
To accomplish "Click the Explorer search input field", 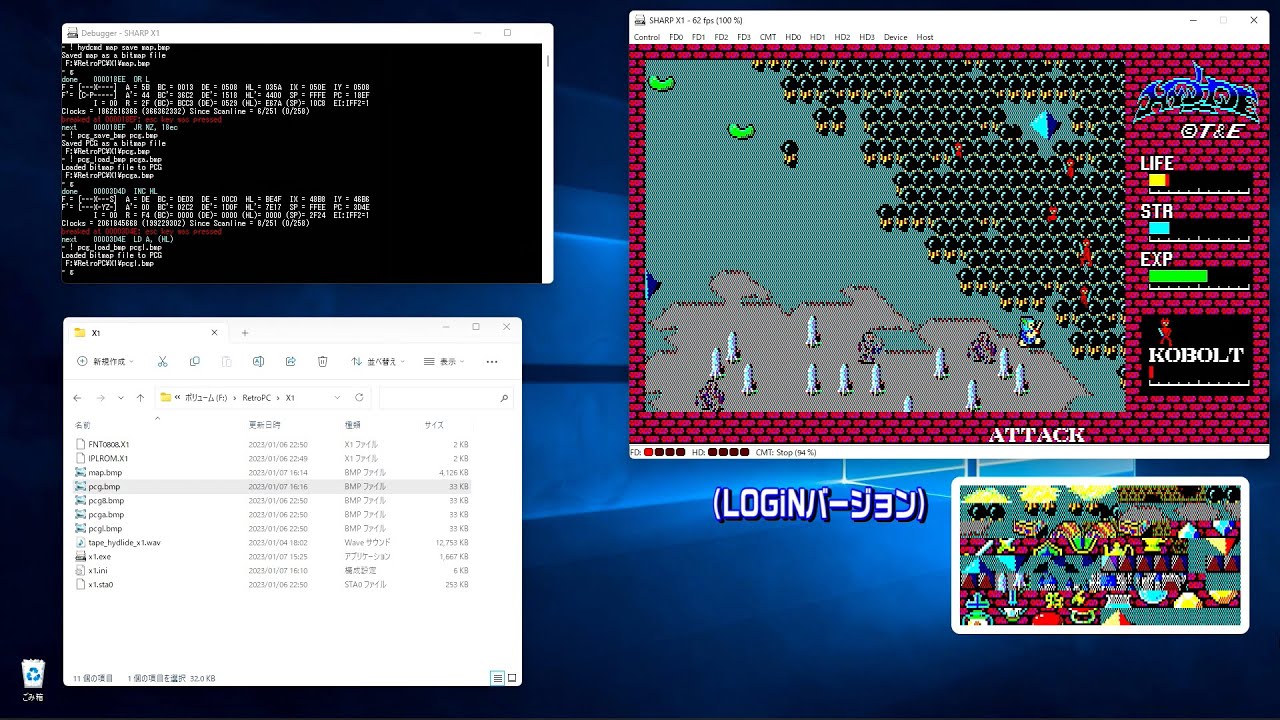I will tap(445, 397).
